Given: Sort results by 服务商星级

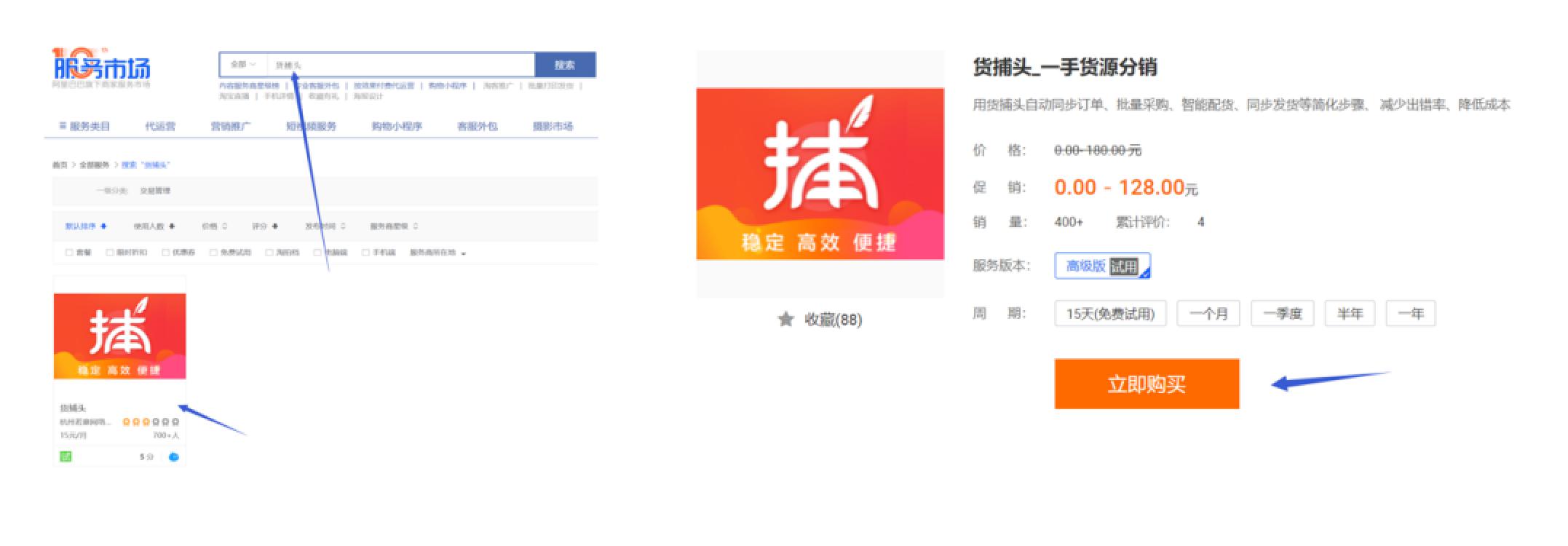Looking at the screenshot, I should (394, 226).
